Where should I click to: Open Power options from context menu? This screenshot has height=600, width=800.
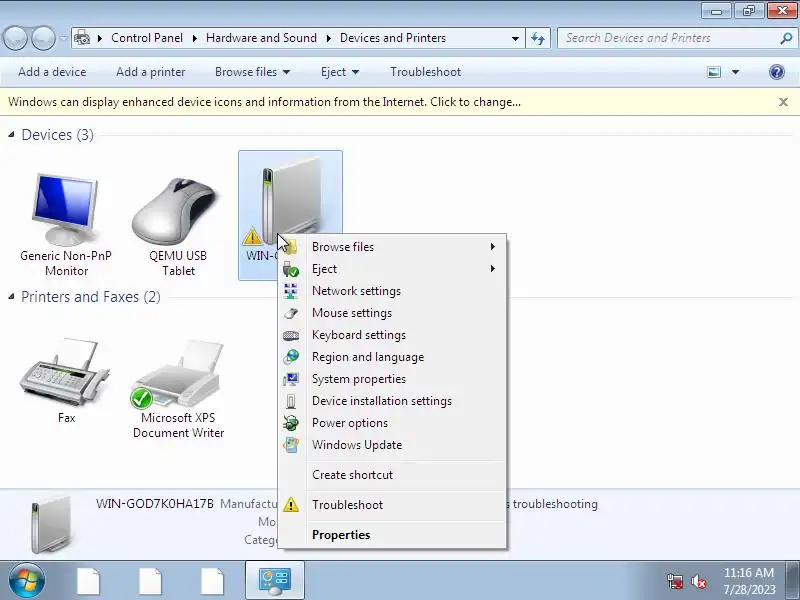392,422
